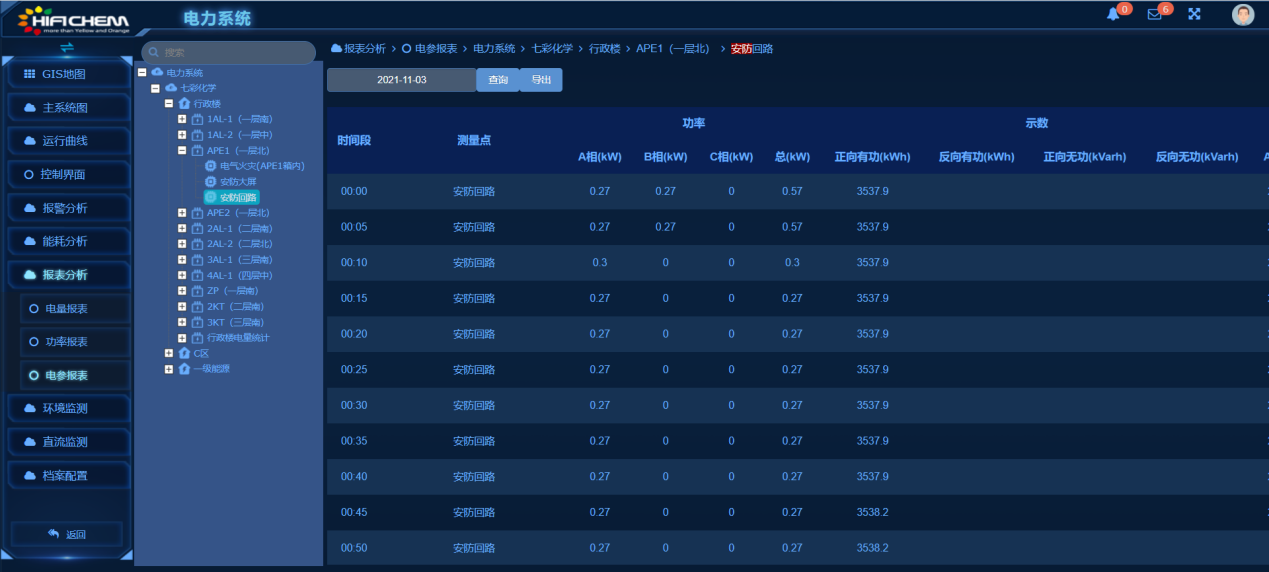Click the cloud icon beside 报警分析
Image resolution: width=1269 pixels, height=572 pixels.
[30, 208]
